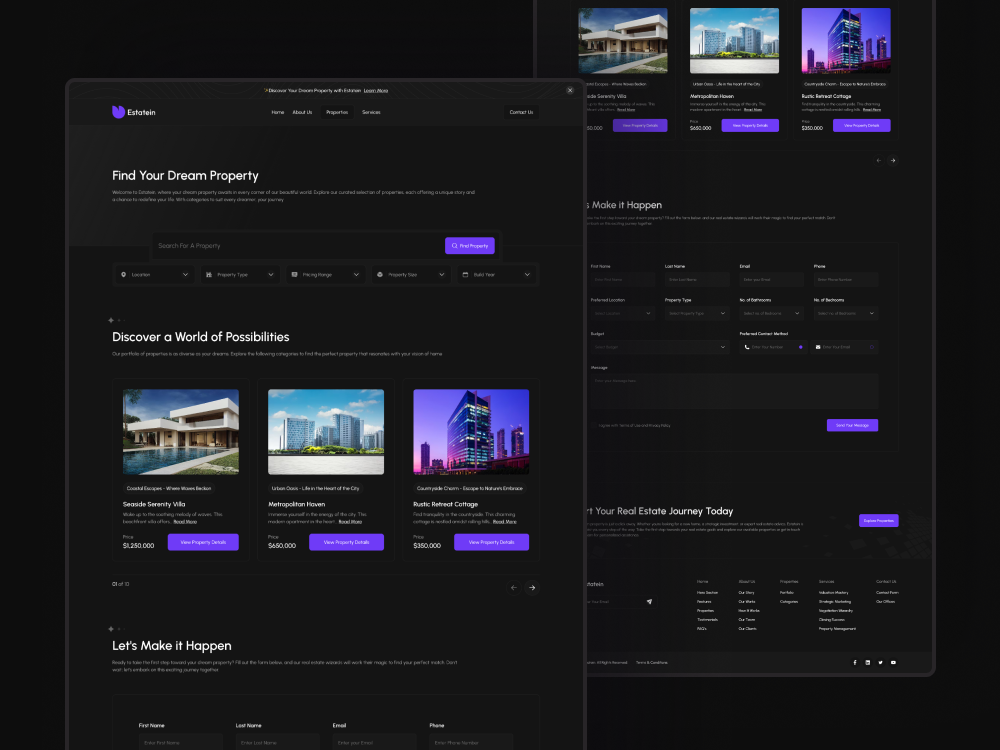Click the magnifier icon on Find Property
Screen dimensions: 1000x750
point(453,245)
